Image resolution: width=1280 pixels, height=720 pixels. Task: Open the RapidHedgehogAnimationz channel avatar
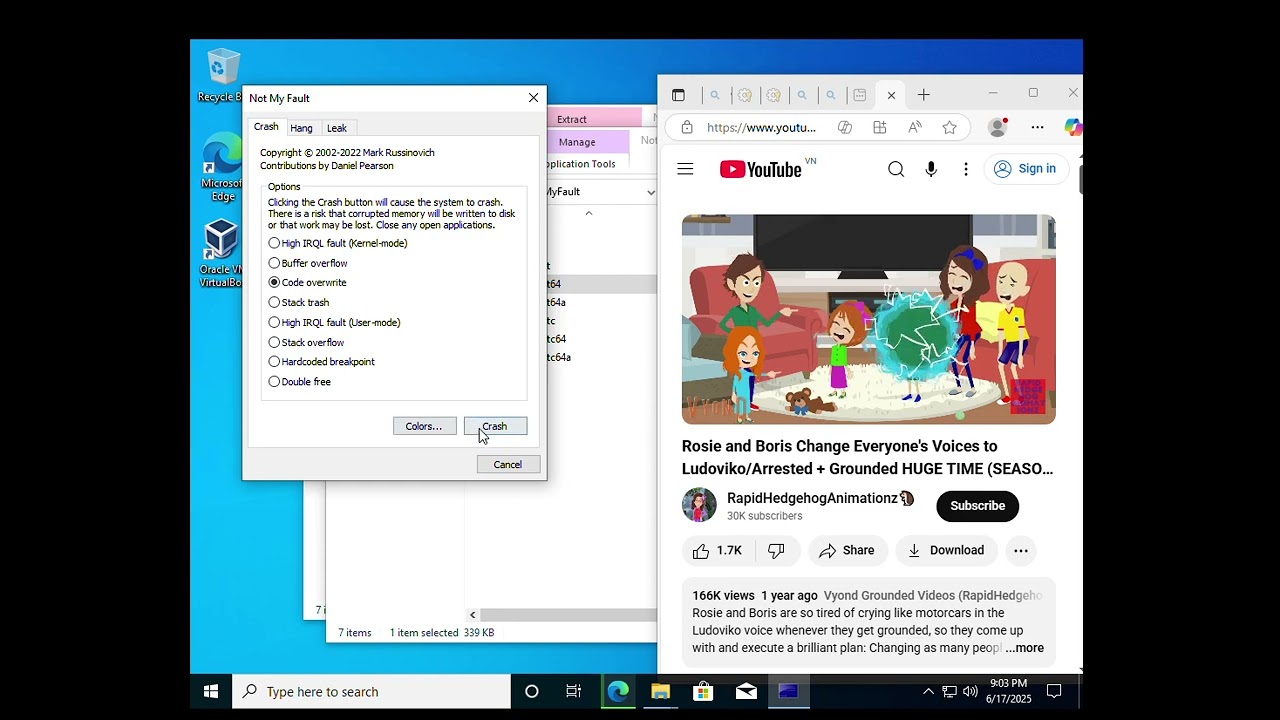pyautogui.click(x=699, y=505)
